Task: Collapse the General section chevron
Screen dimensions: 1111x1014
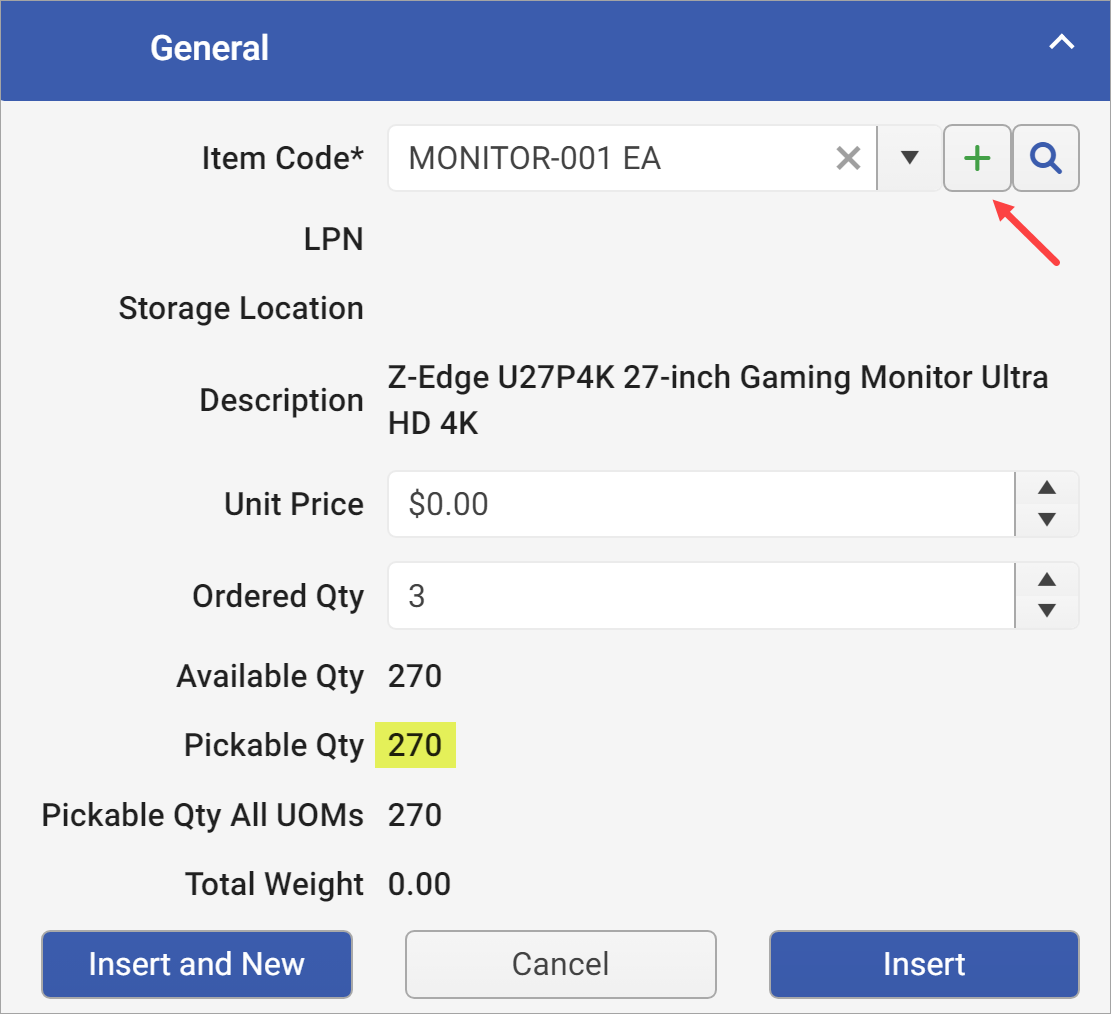Action: tap(1061, 43)
